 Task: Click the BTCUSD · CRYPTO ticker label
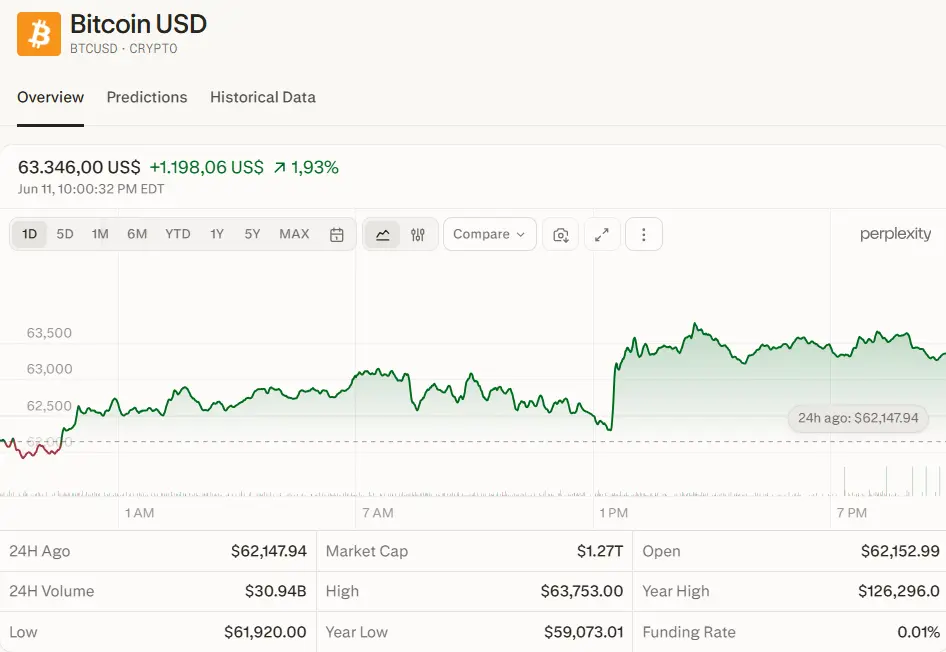124,49
